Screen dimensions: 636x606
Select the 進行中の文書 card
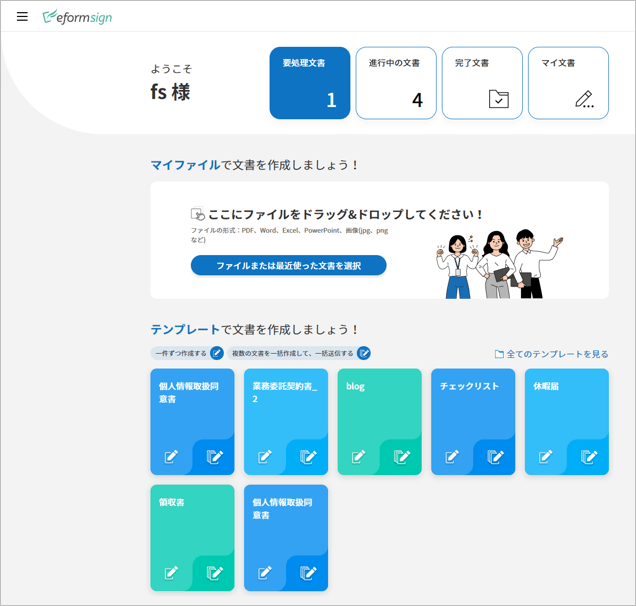396,83
